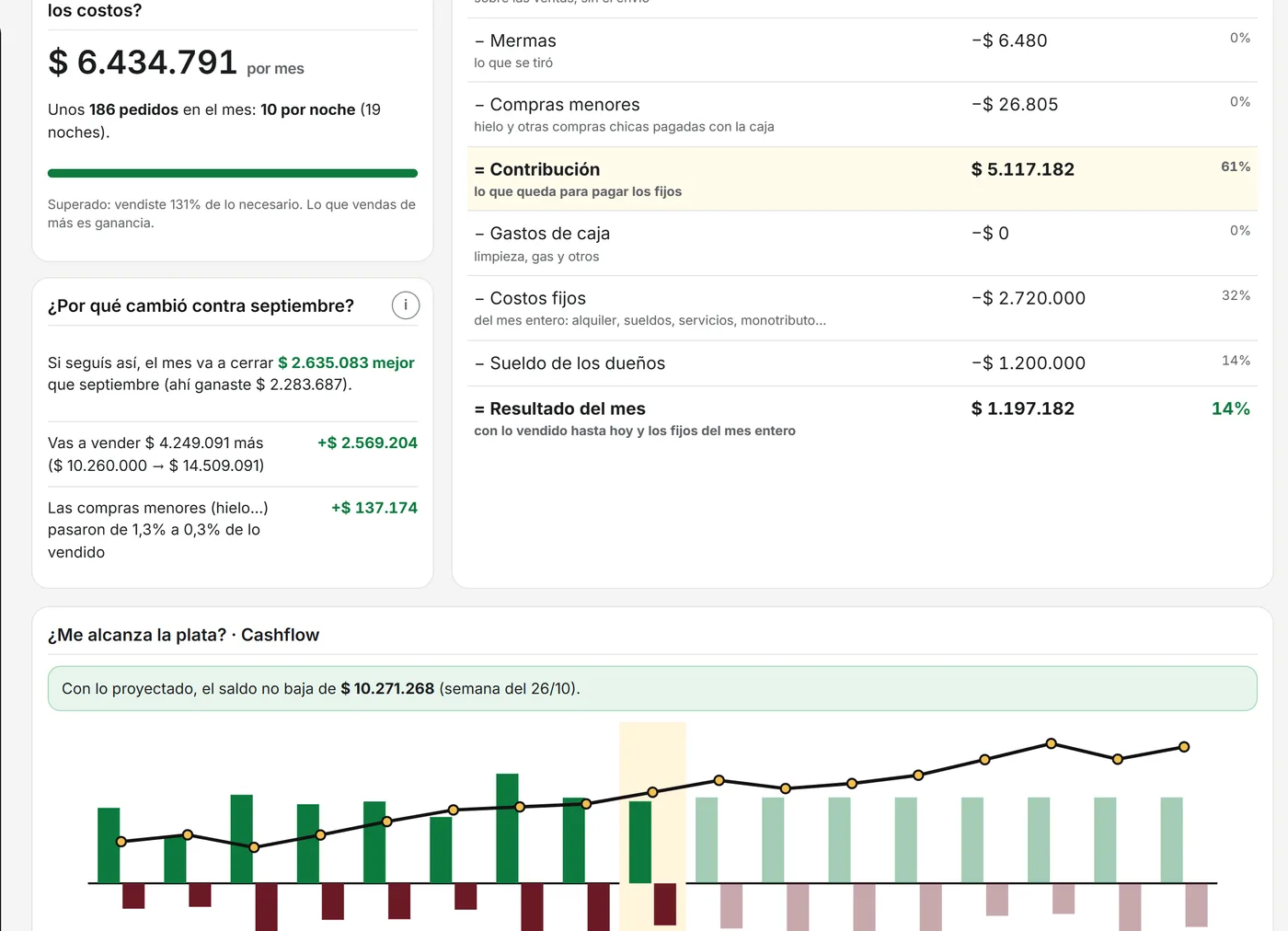Click the '−$ 2.720.000' fixed costs amount
The width and height of the screenshot is (1288, 931).
pos(1029,298)
